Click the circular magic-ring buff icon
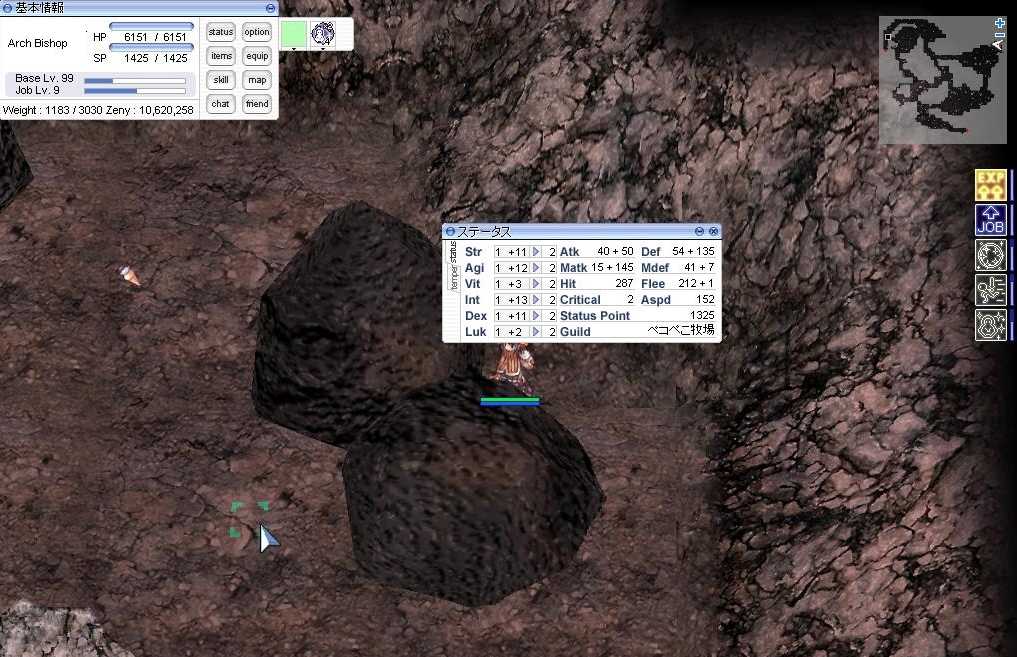The height and width of the screenshot is (657, 1017). [x=990, y=255]
